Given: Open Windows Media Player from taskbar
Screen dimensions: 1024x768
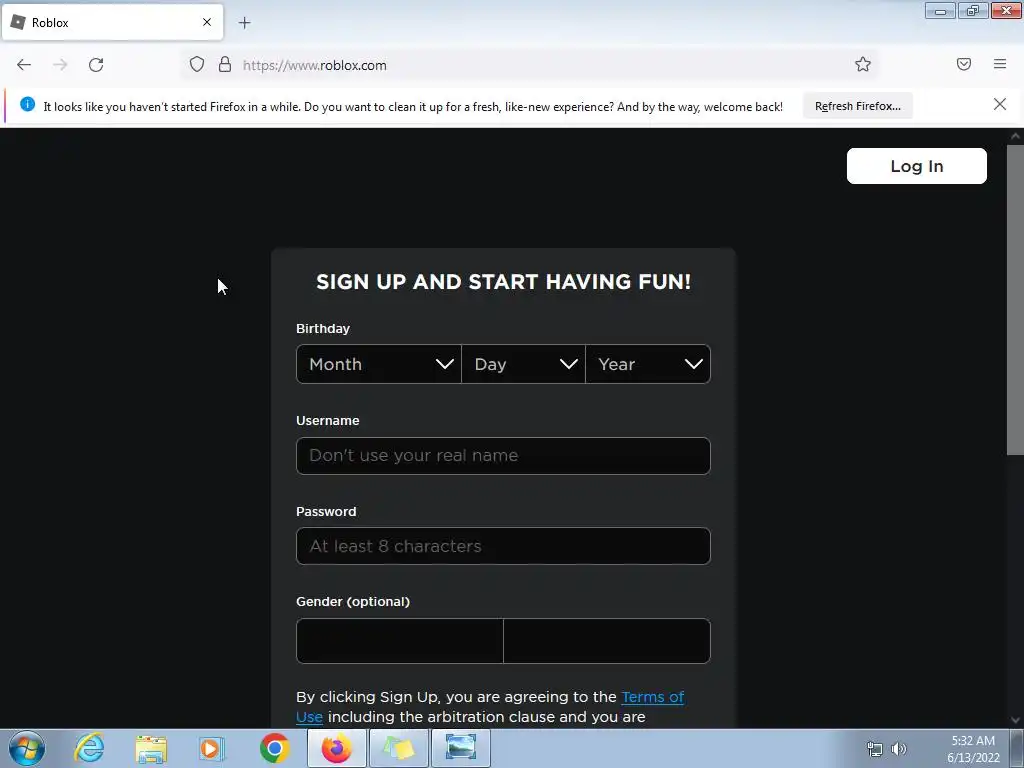Looking at the screenshot, I should tap(212, 748).
